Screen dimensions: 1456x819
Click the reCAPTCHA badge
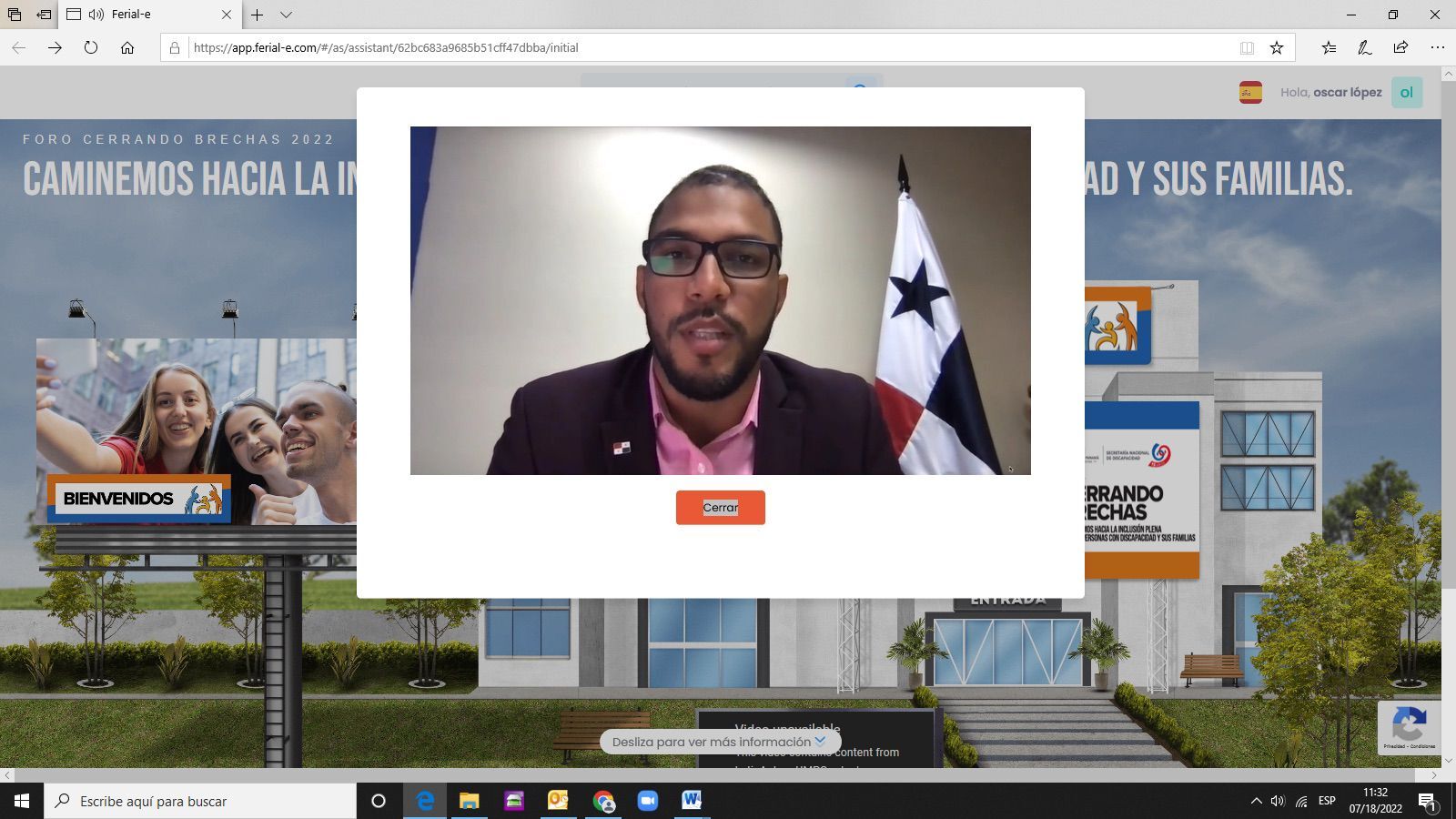point(1409,728)
